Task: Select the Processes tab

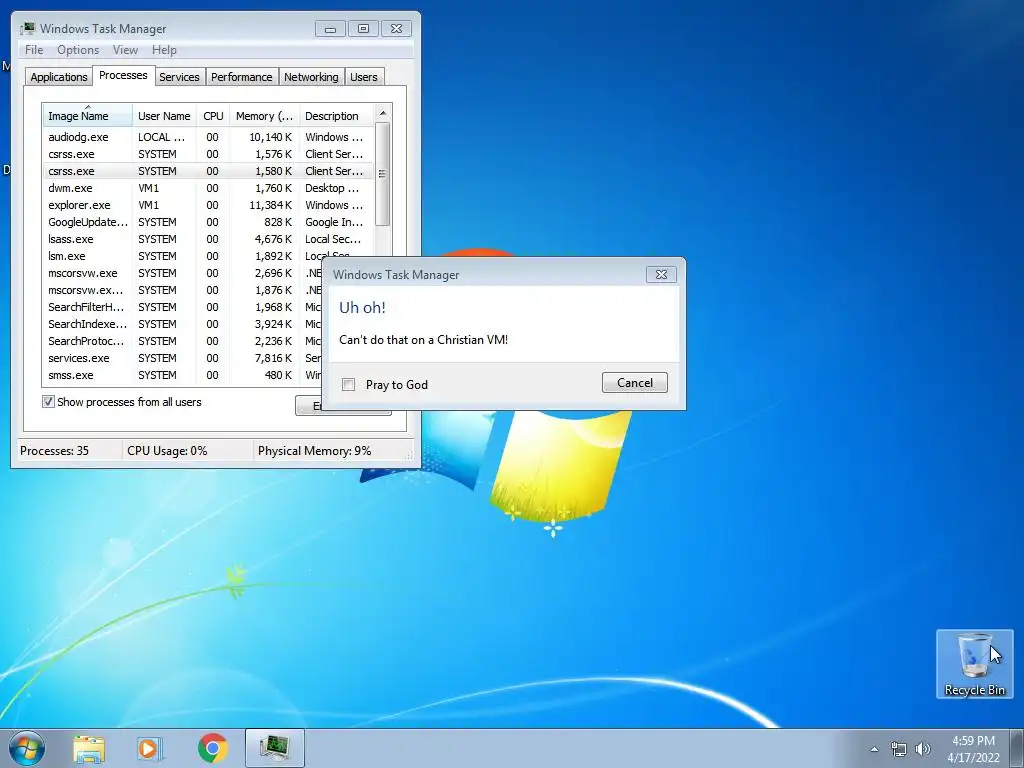Action: [x=123, y=75]
